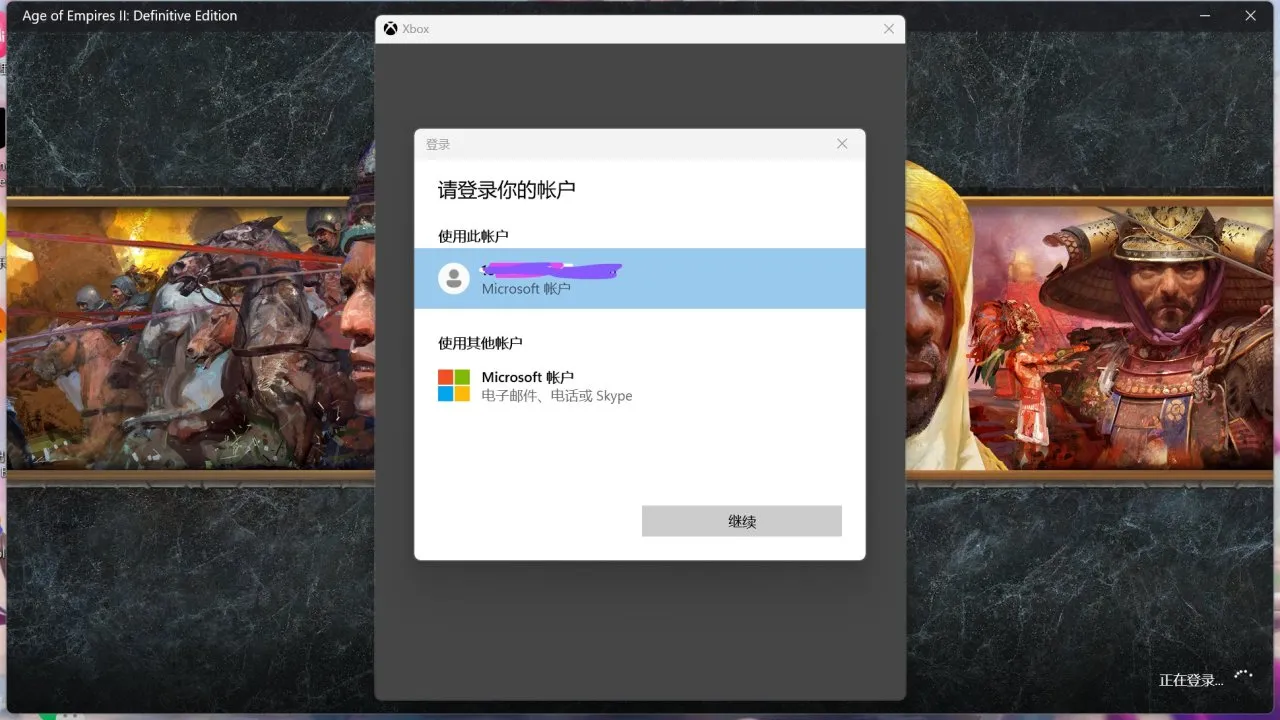Click the Age of Empires II title text
The height and width of the screenshot is (720, 1280).
130,16
